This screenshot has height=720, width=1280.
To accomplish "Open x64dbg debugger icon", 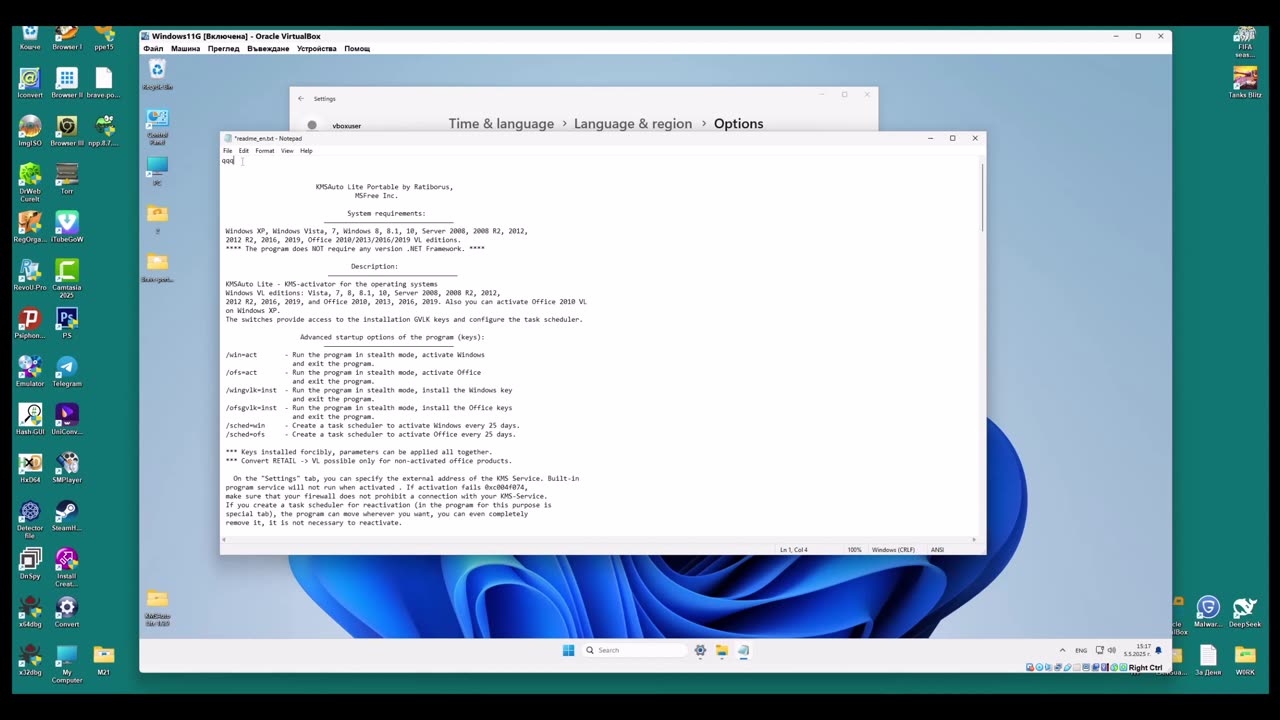I will [x=30, y=611].
